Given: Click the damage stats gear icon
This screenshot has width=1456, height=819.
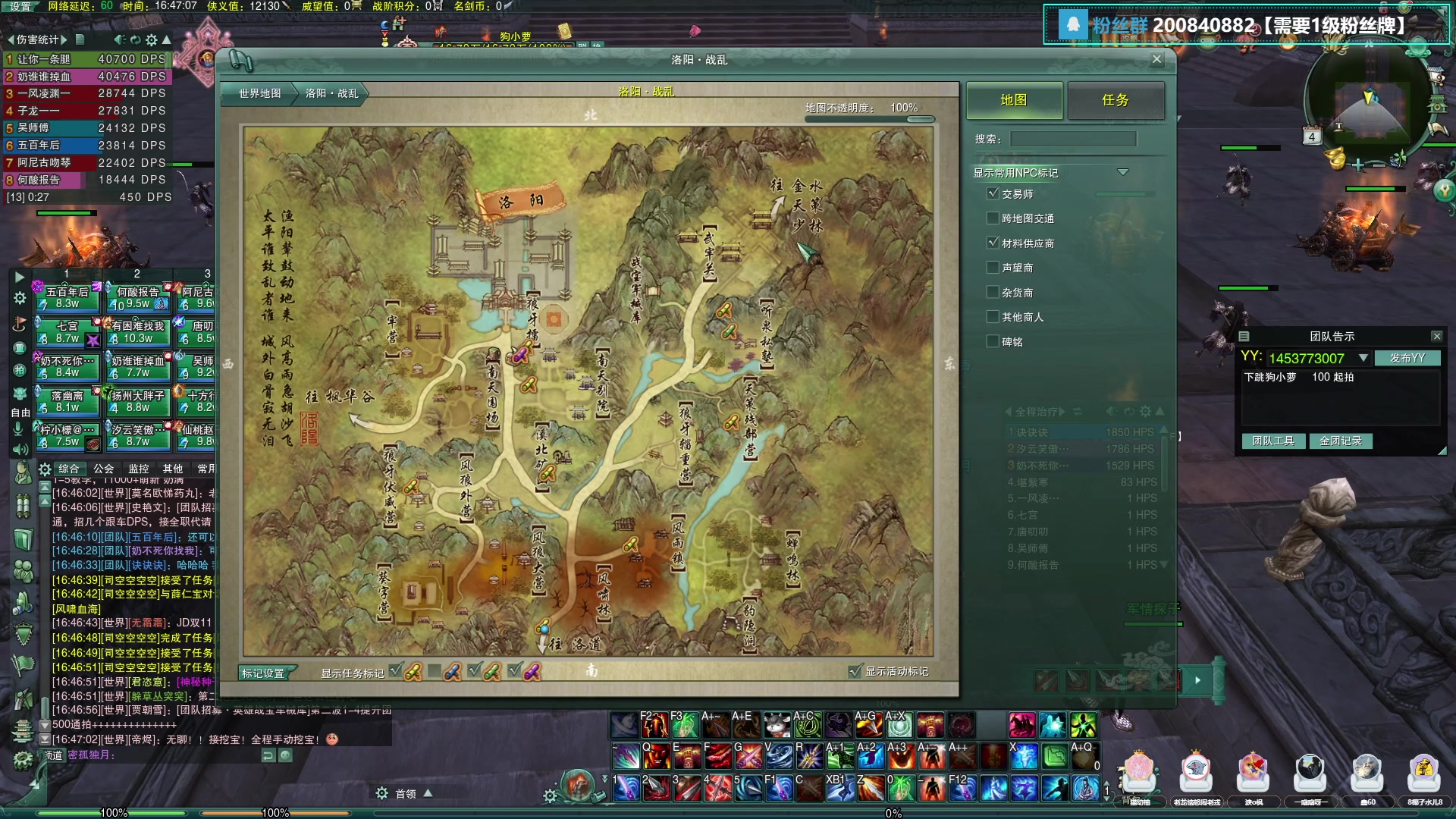Looking at the screenshot, I should tap(151, 39).
